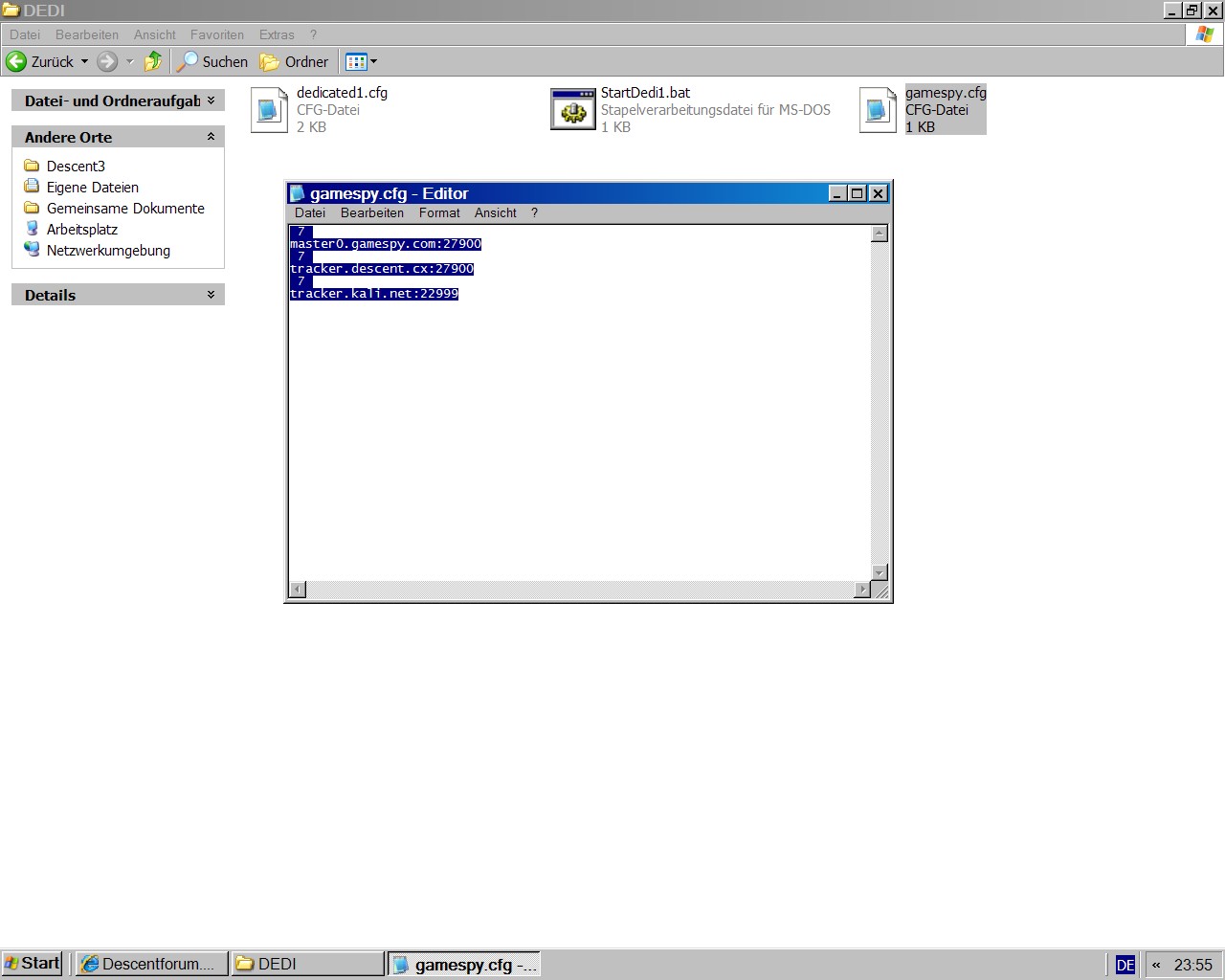This screenshot has width=1225, height=980.
Task: Open the Suchen search tool
Action: pos(212,61)
